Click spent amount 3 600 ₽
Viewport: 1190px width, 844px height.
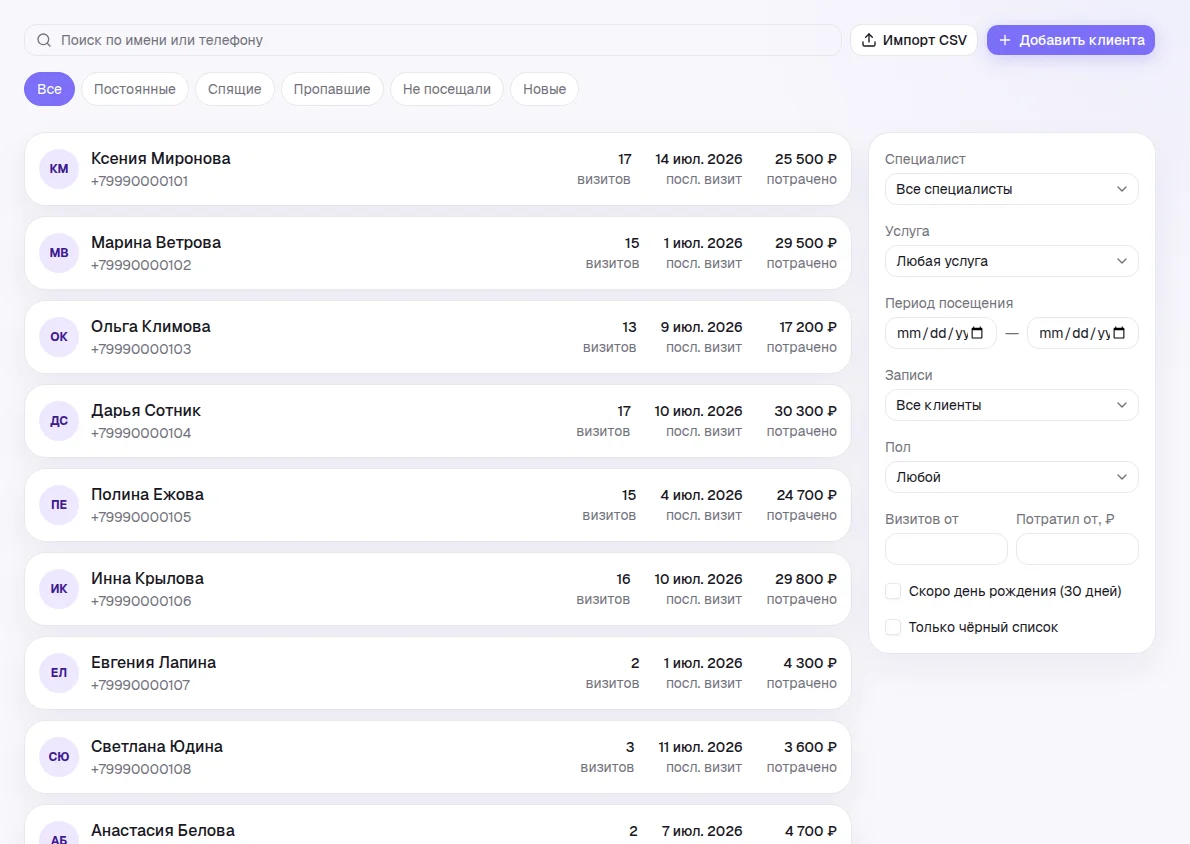pyautogui.click(x=810, y=747)
